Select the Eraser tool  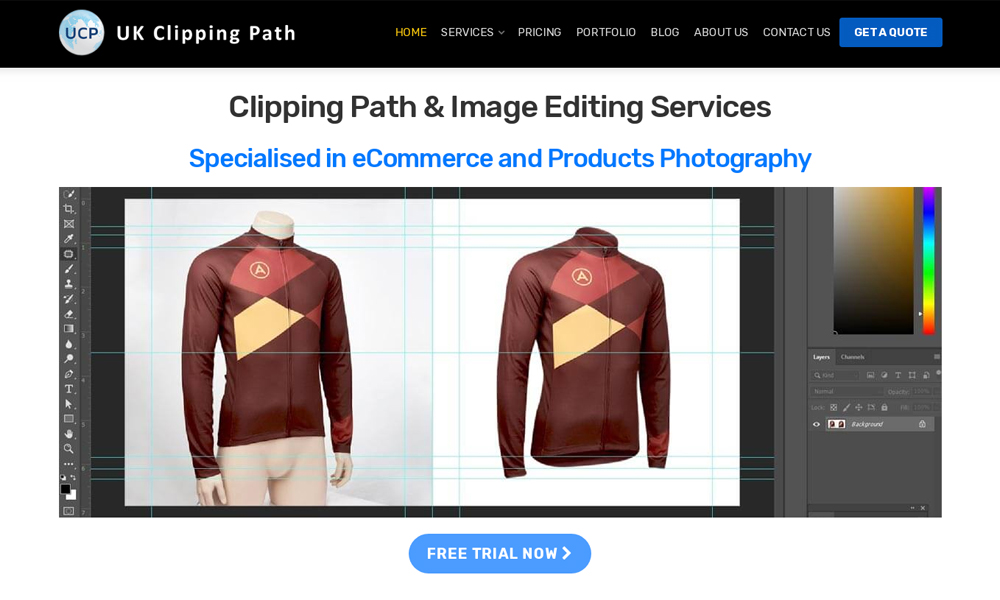pyautogui.click(x=69, y=314)
